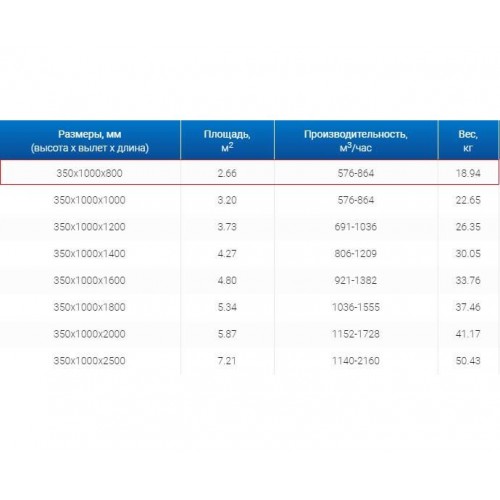Click the productivity value 1152-1728
The height and width of the screenshot is (500, 500).
(x=356, y=334)
